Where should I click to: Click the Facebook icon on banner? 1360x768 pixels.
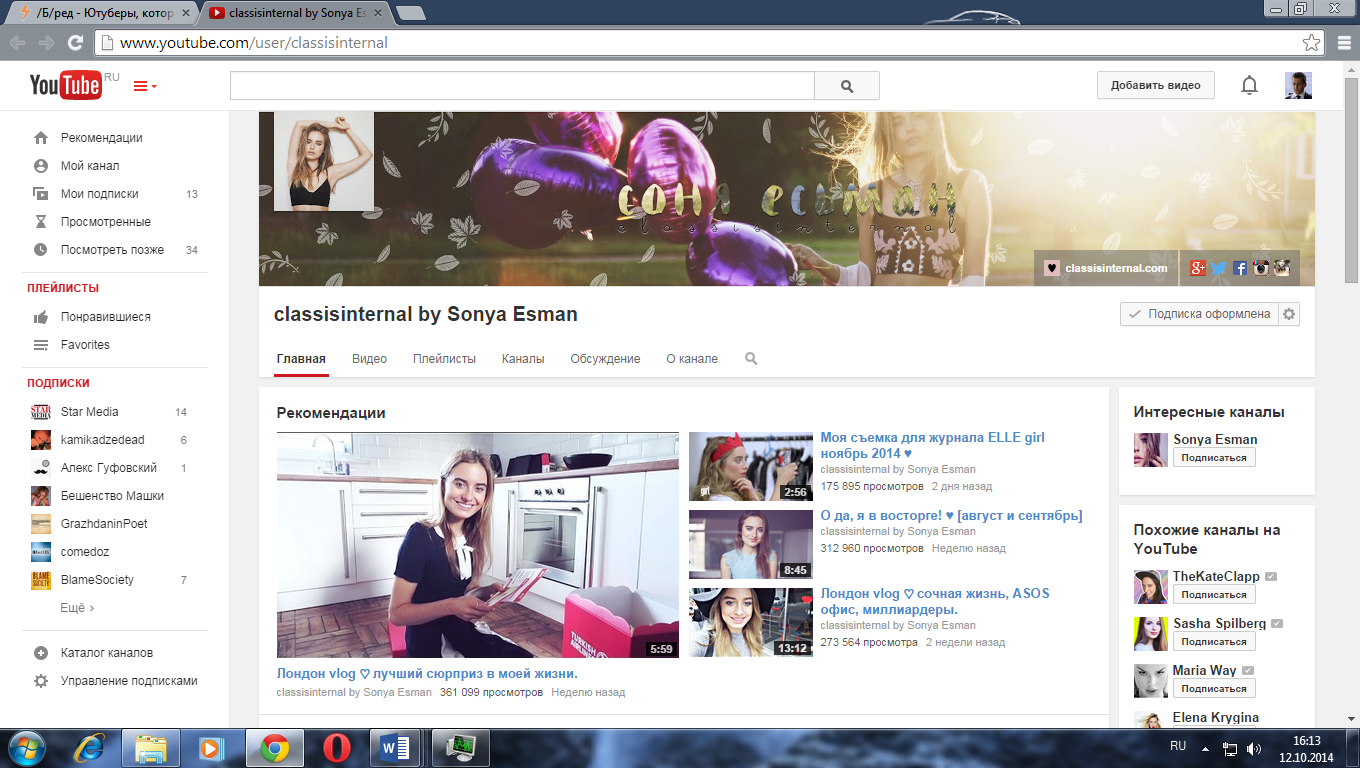[x=1240, y=268]
